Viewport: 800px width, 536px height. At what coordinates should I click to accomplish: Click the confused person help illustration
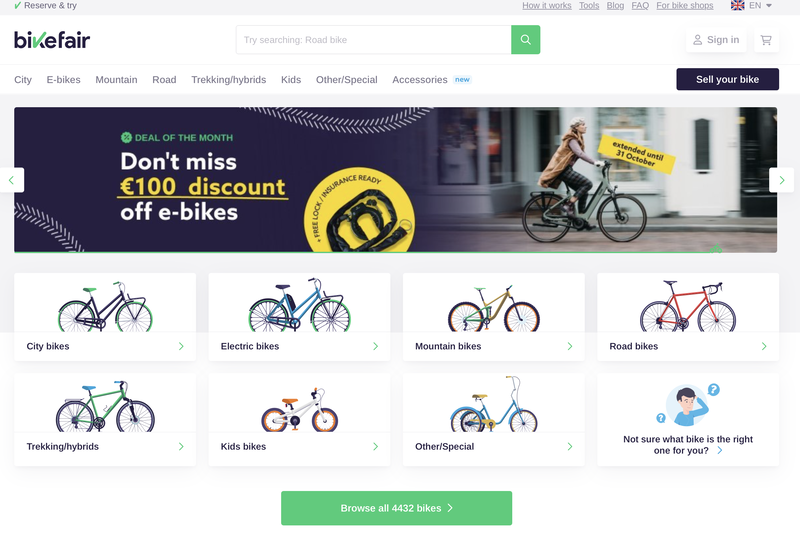688,405
